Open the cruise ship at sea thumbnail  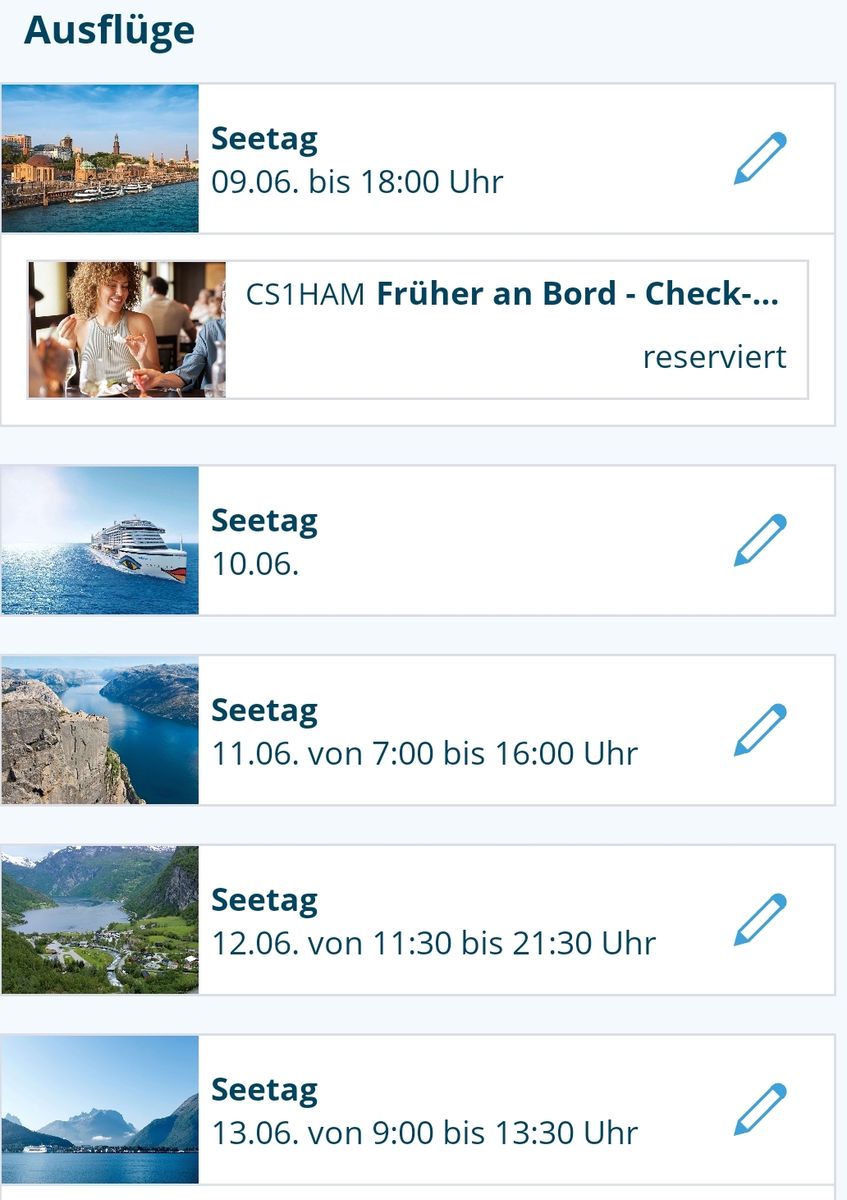coord(100,540)
